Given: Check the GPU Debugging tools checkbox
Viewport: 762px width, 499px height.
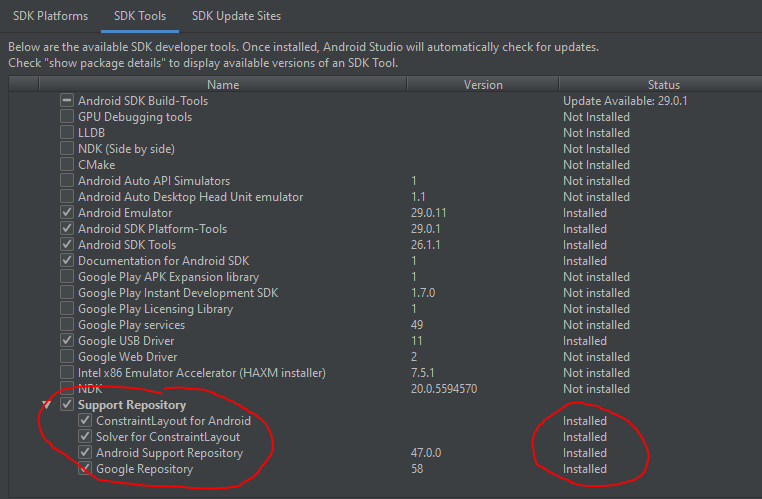Looking at the screenshot, I should [67, 117].
